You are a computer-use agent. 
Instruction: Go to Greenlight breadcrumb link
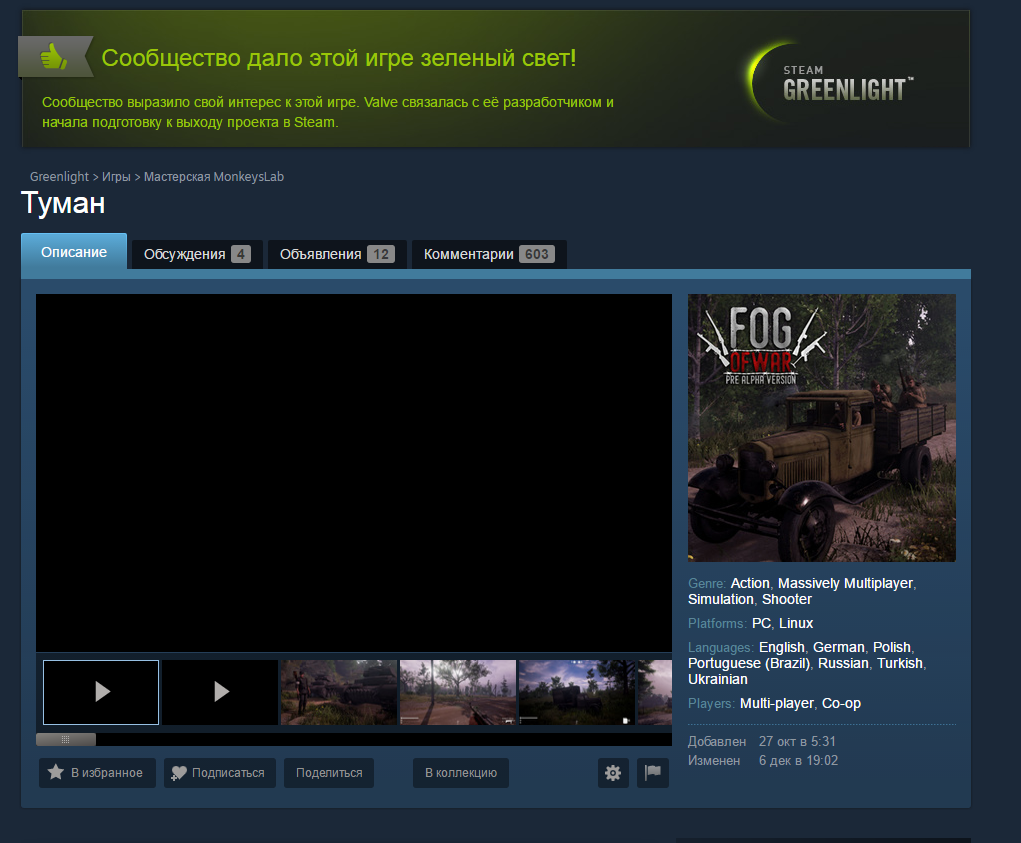[x=59, y=176]
